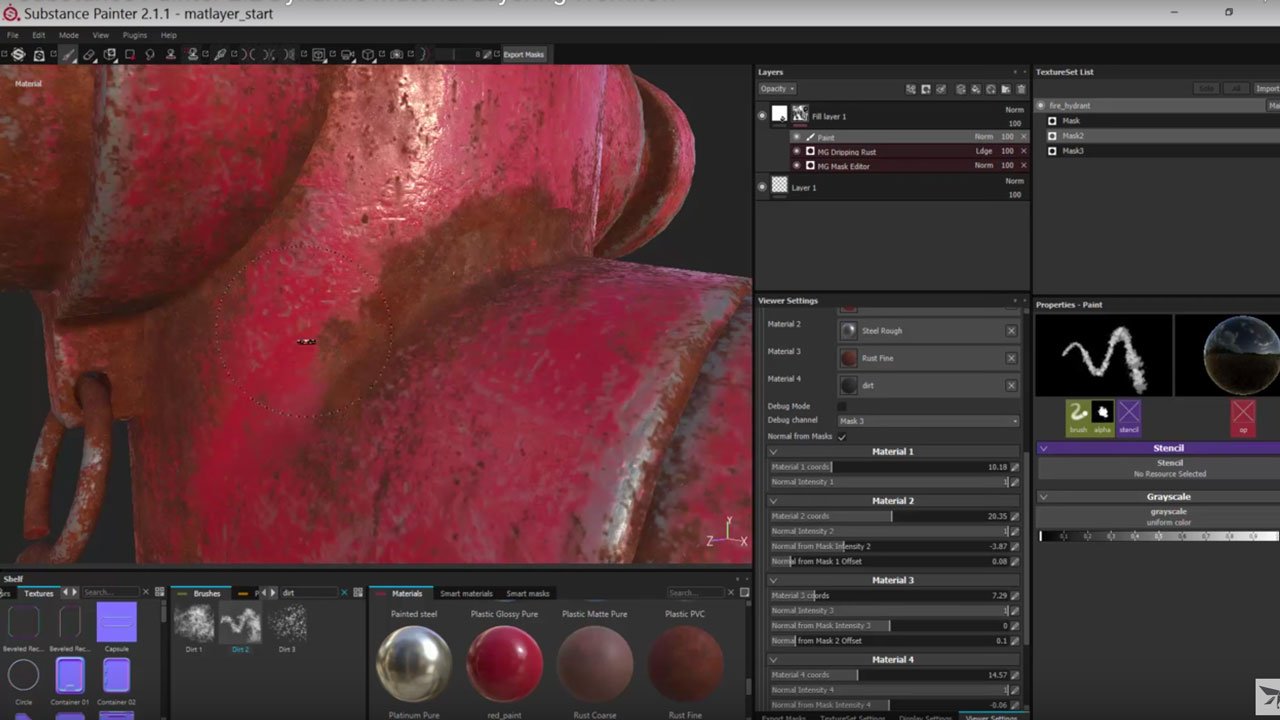This screenshot has height=720, width=1280.
Task: Pick the Polygon Fill tool
Action: [130, 55]
